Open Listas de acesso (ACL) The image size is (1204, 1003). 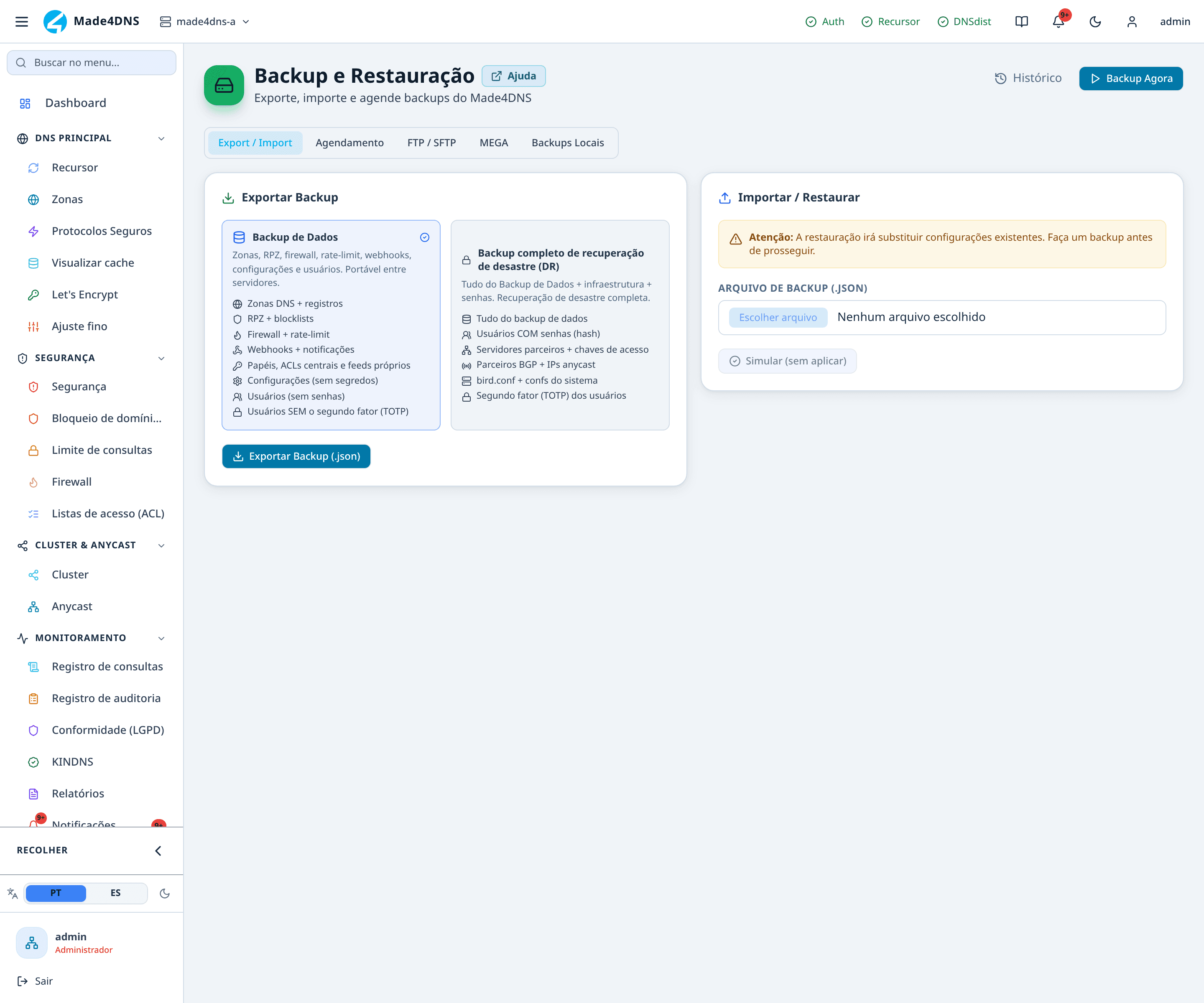[x=92, y=514]
